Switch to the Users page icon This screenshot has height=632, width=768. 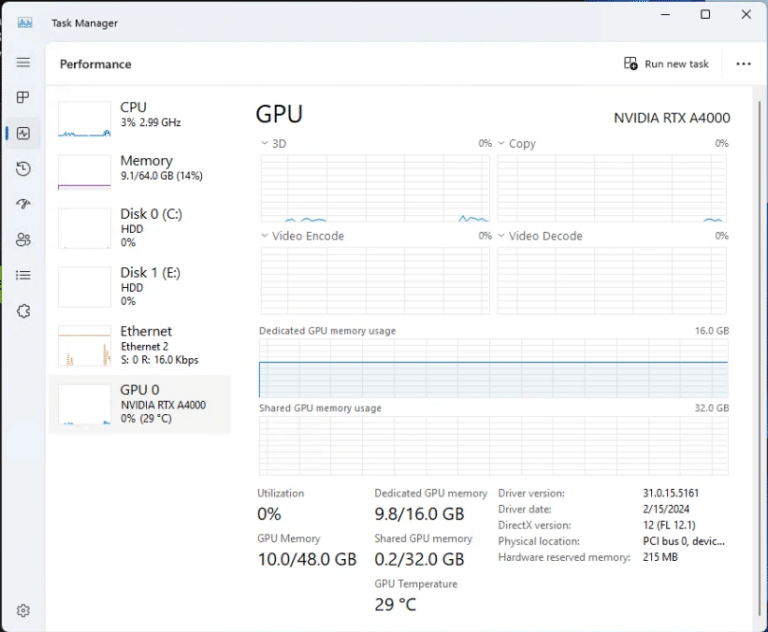(23, 240)
